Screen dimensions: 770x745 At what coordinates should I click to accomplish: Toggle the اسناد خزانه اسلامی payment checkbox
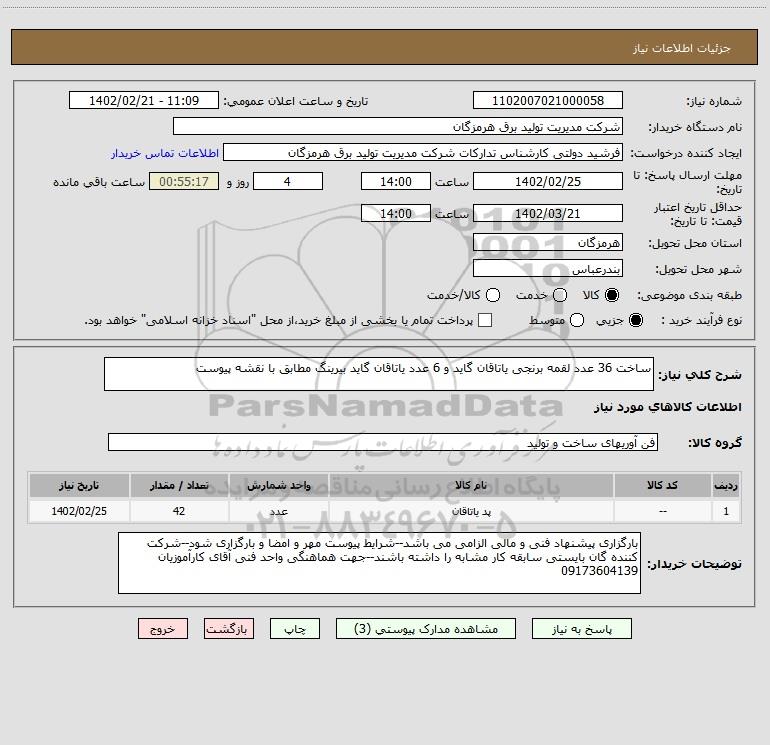485,320
